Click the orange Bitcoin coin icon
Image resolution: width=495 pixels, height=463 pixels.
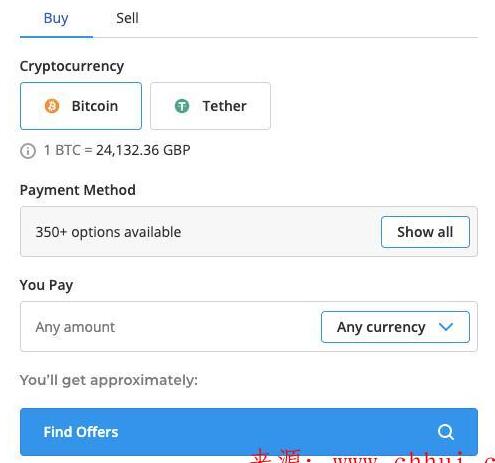pyautogui.click(x=52, y=106)
